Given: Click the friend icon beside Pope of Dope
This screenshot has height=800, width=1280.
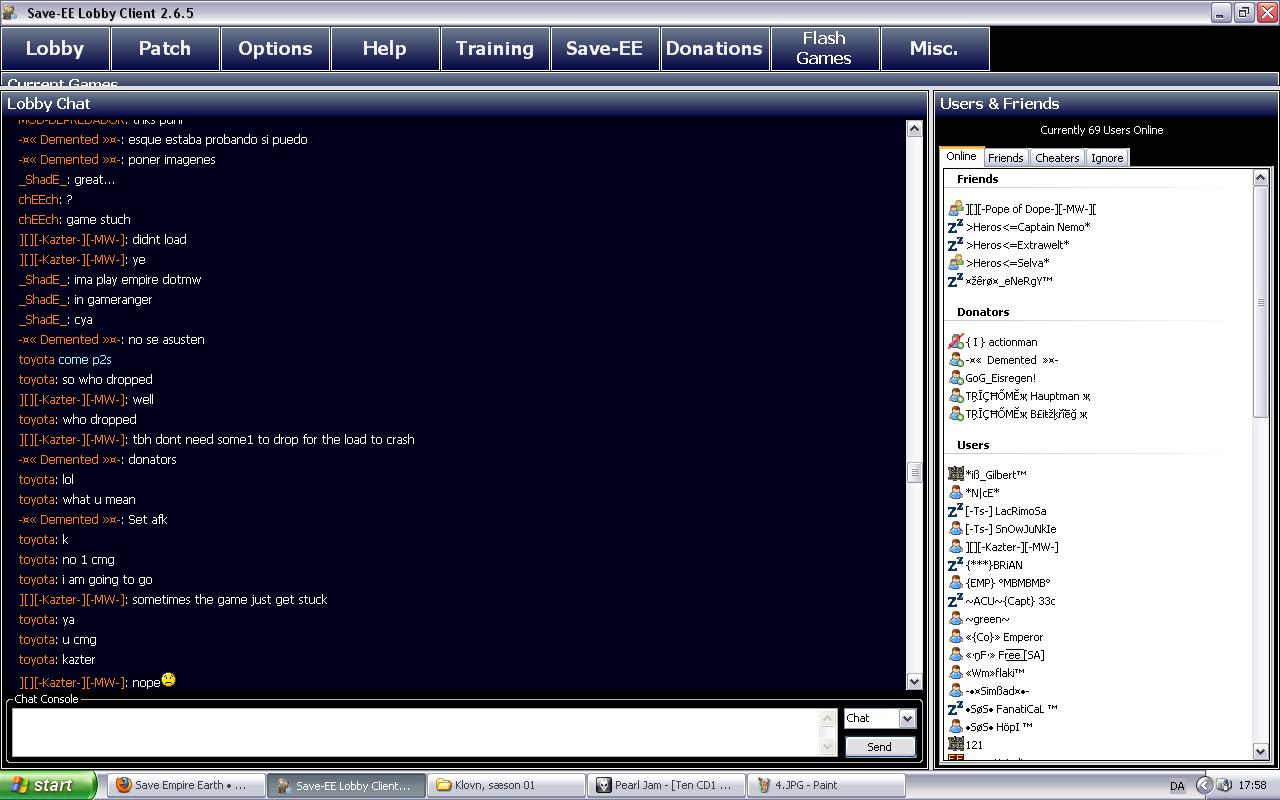Looking at the screenshot, I should [x=955, y=209].
